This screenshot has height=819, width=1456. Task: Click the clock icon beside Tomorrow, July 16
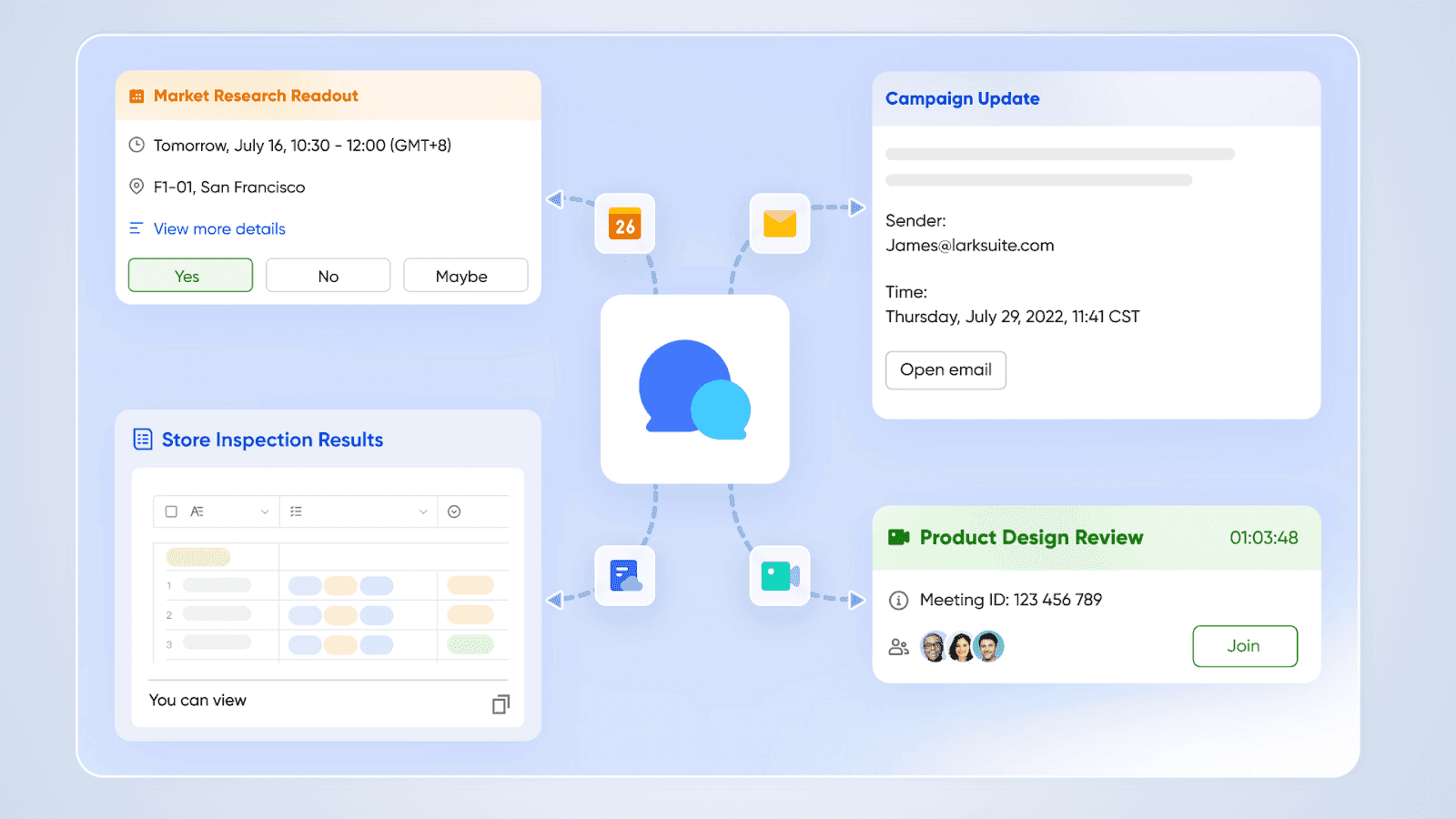pyautogui.click(x=136, y=145)
